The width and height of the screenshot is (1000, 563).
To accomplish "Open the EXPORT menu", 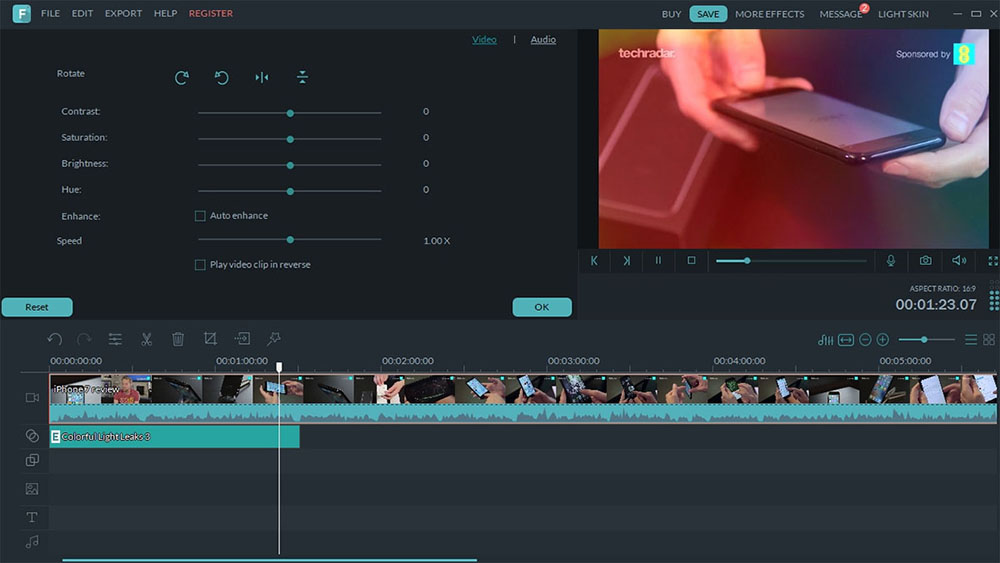I will click(x=123, y=14).
